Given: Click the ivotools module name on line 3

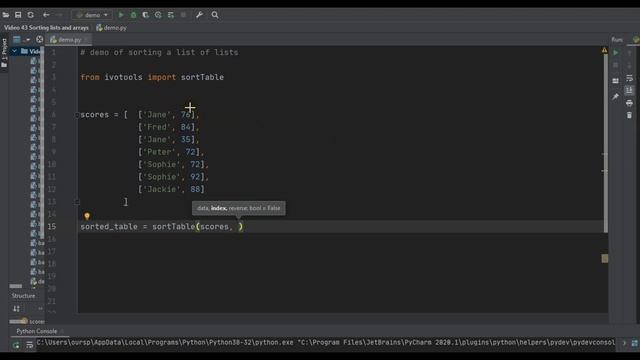Looking at the screenshot, I should 123,77.
